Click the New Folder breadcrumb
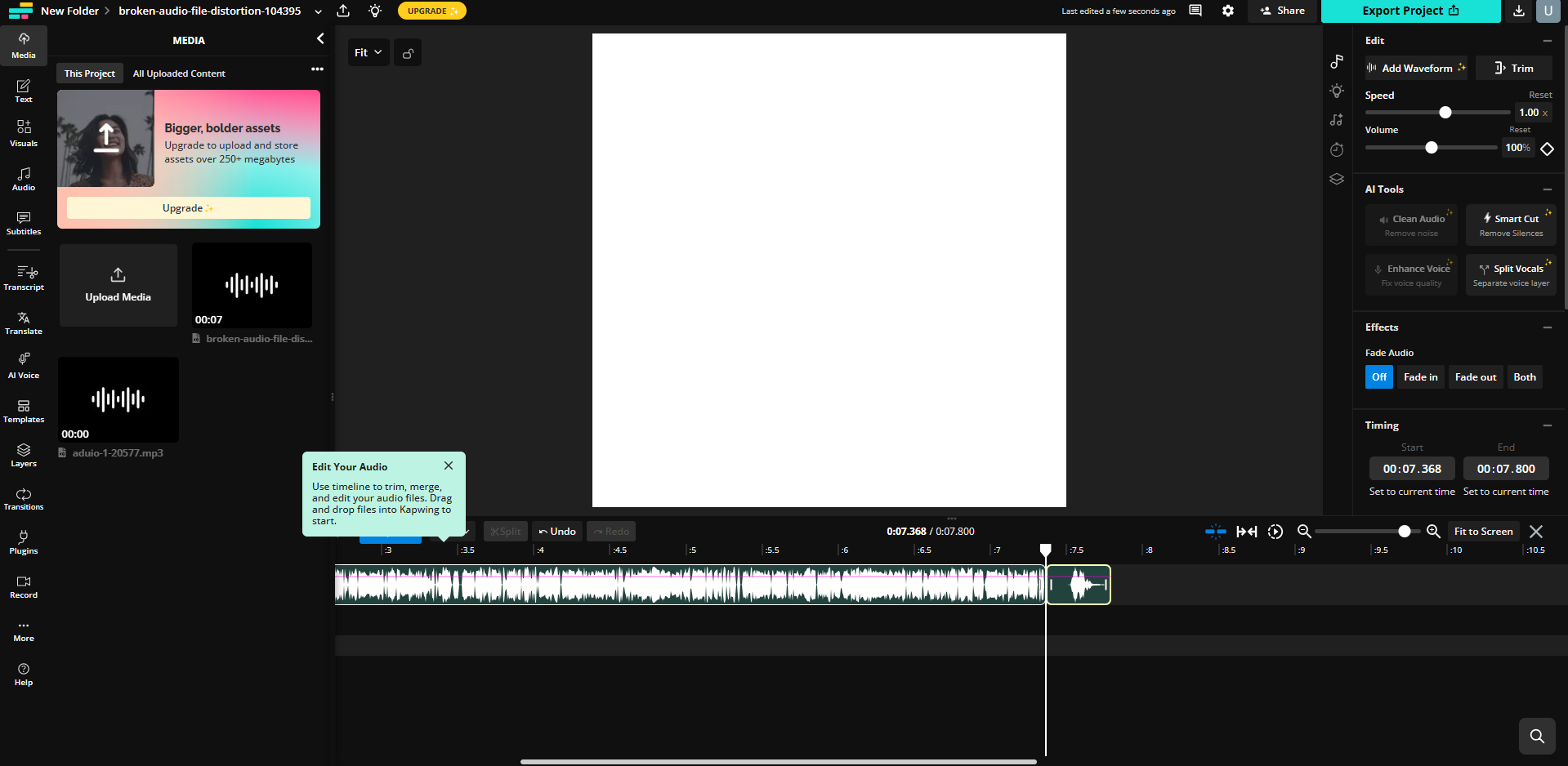This screenshot has height=766, width=1568. (x=69, y=11)
